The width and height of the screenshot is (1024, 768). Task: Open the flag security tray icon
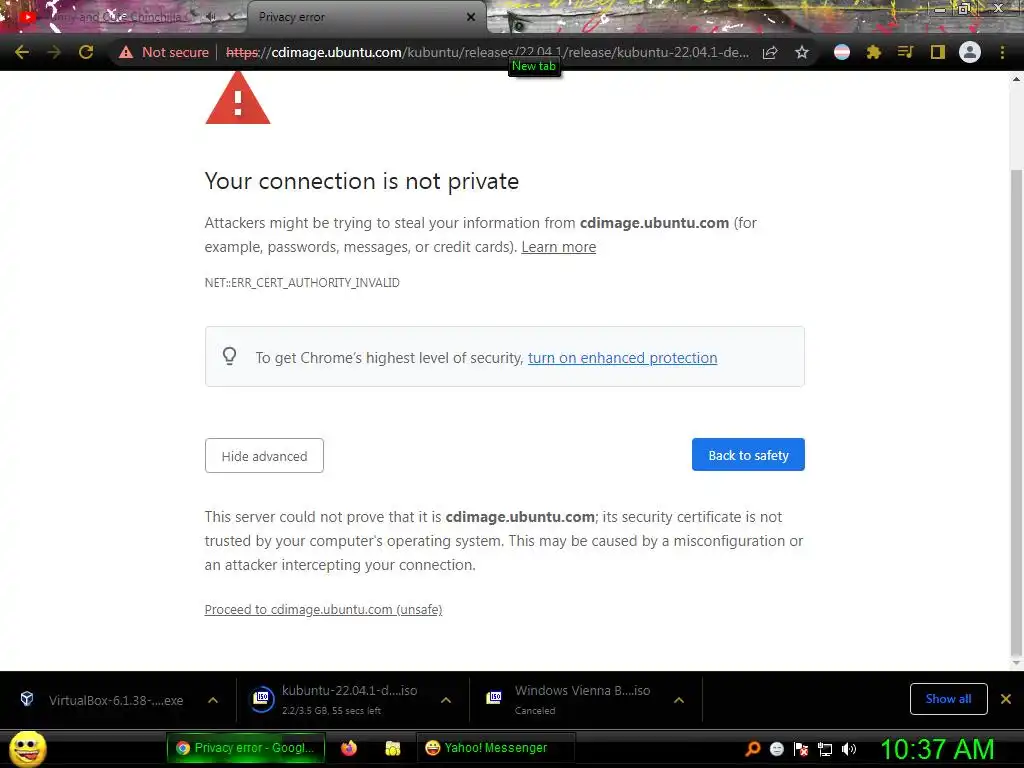801,749
